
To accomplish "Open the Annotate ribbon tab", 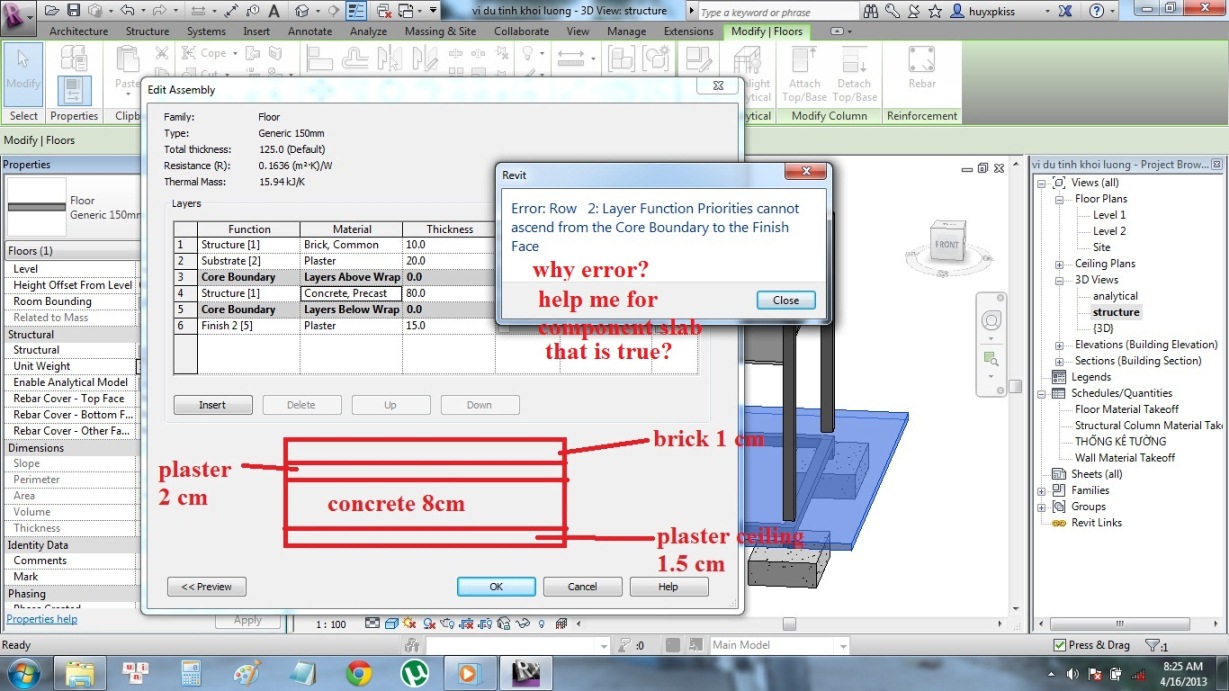I will click(310, 31).
